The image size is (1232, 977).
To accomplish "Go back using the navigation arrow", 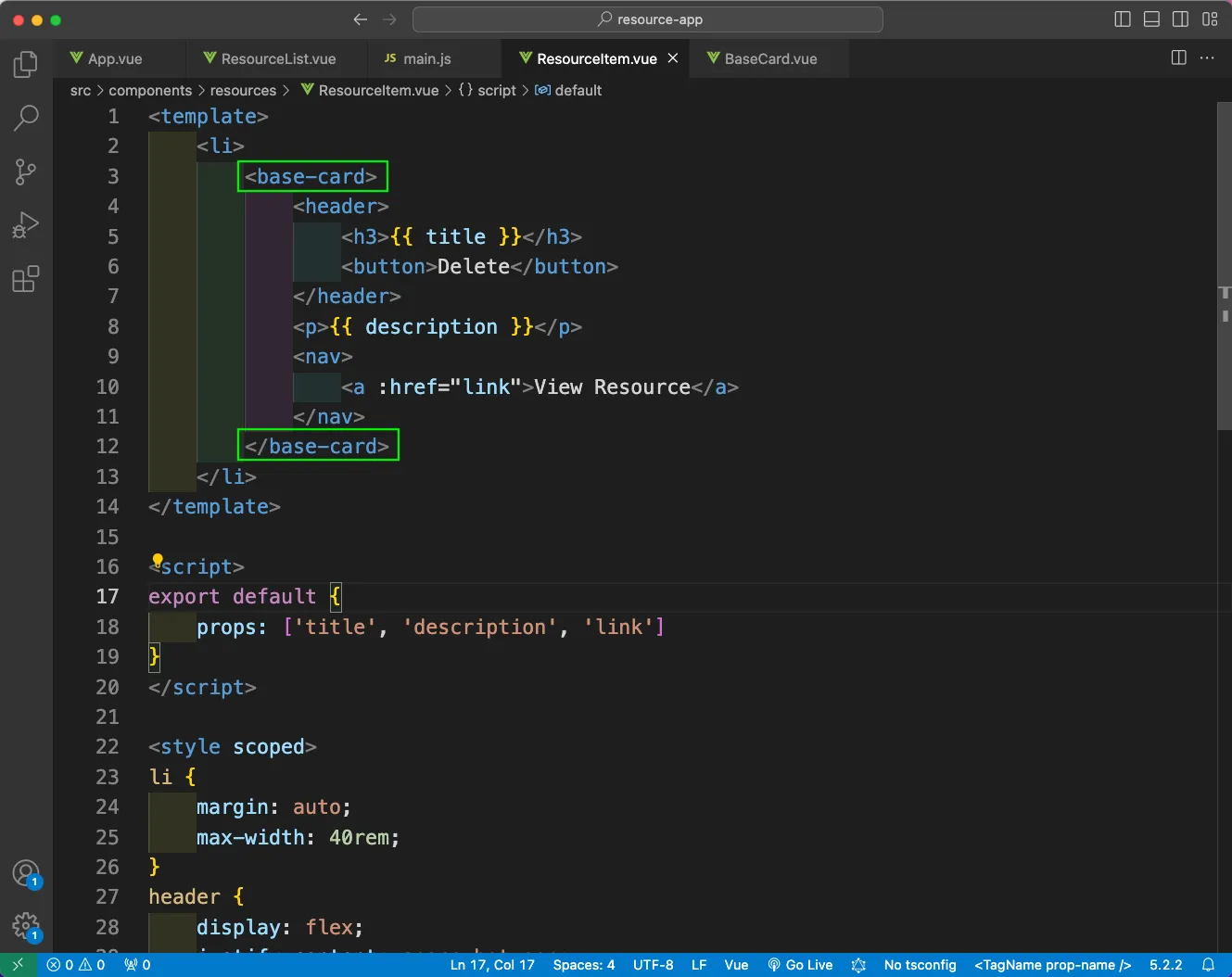I will [x=361, y=19].
